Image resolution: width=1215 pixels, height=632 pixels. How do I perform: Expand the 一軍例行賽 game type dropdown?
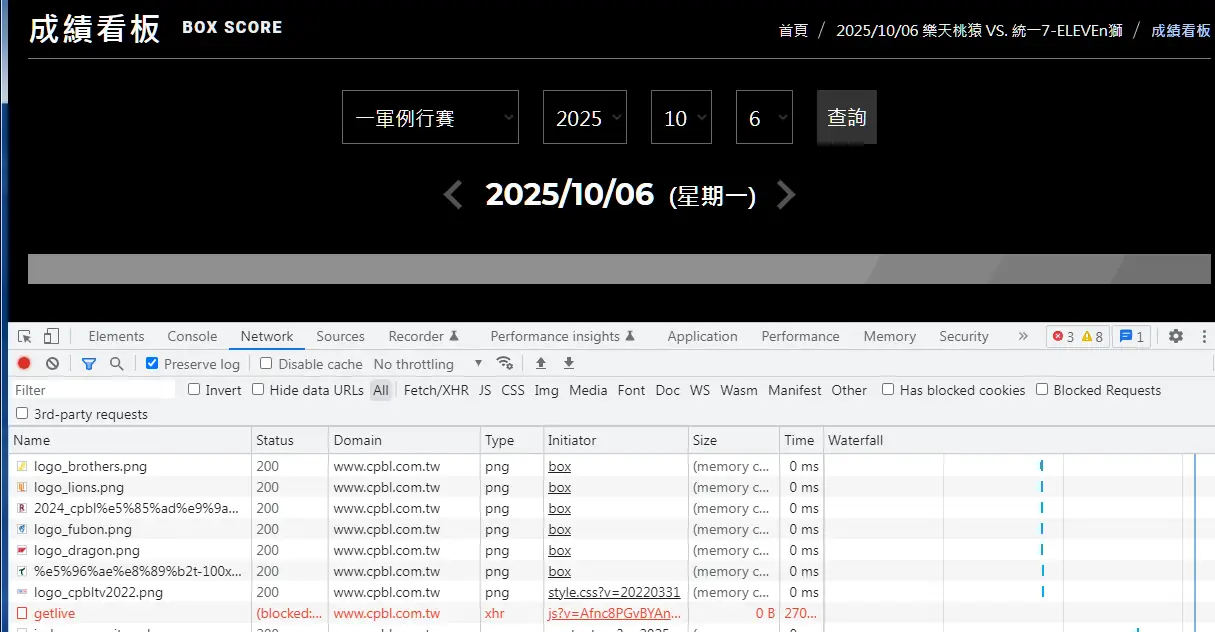pyautogui.click(x=430, y=118)
